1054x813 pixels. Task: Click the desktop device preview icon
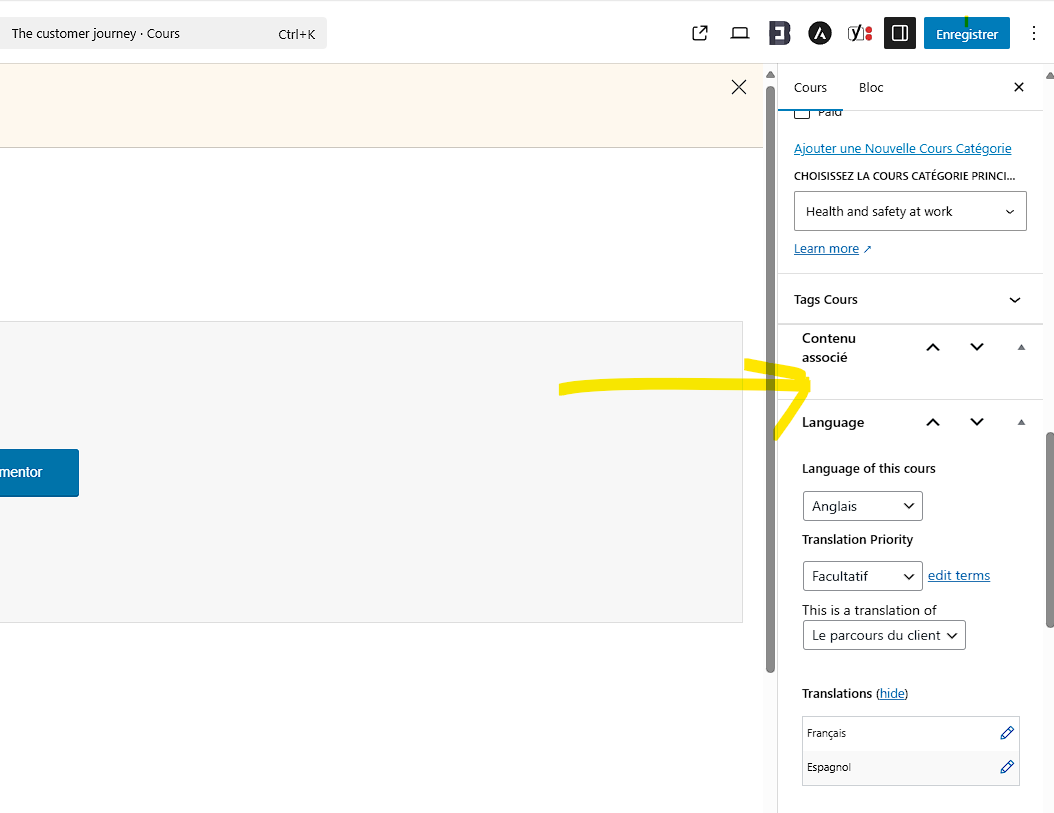coord(740,33)
